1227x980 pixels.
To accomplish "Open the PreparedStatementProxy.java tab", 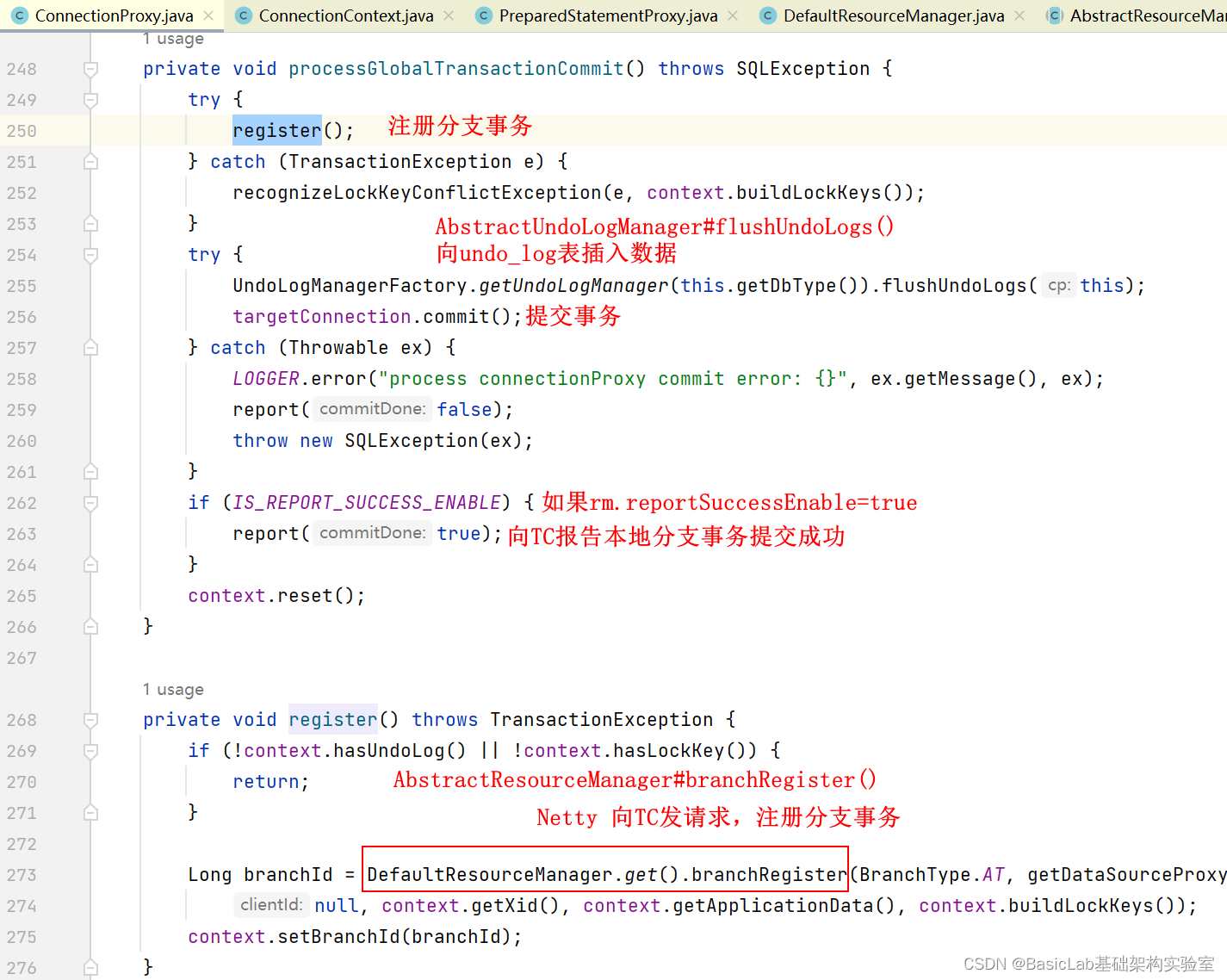I will [x=608, y=16].
